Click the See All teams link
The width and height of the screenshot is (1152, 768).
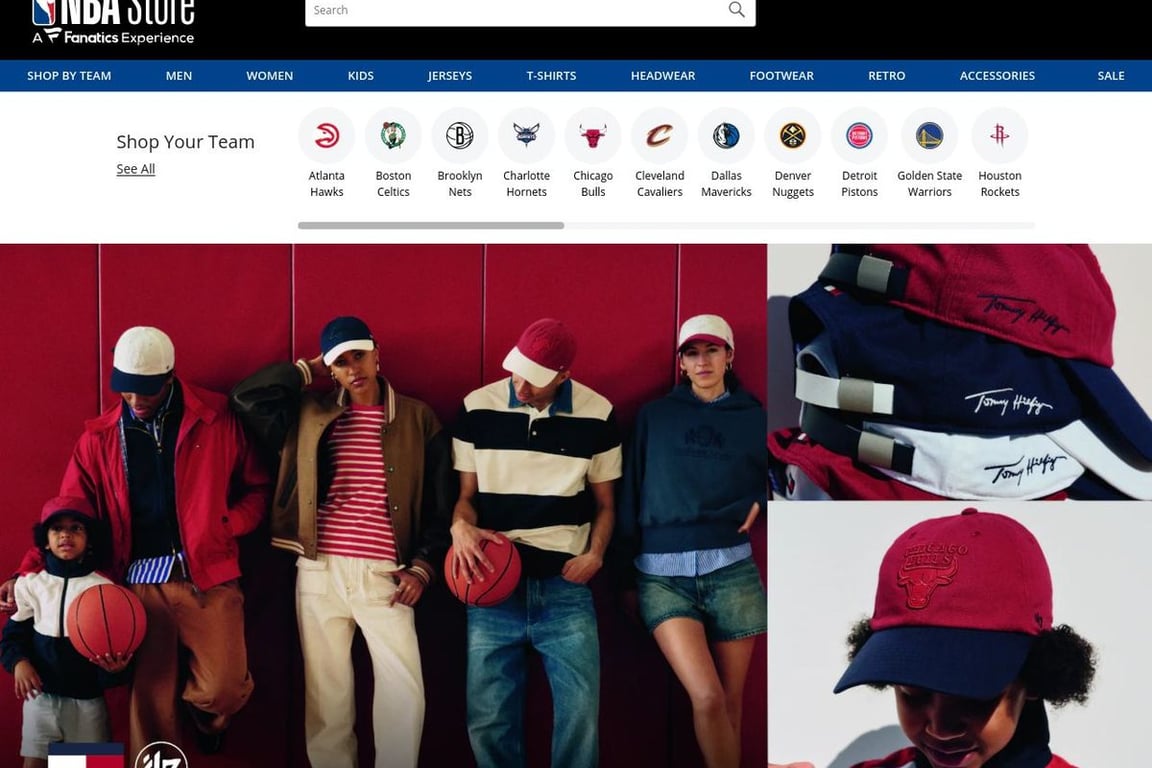[x=136, y=169]
